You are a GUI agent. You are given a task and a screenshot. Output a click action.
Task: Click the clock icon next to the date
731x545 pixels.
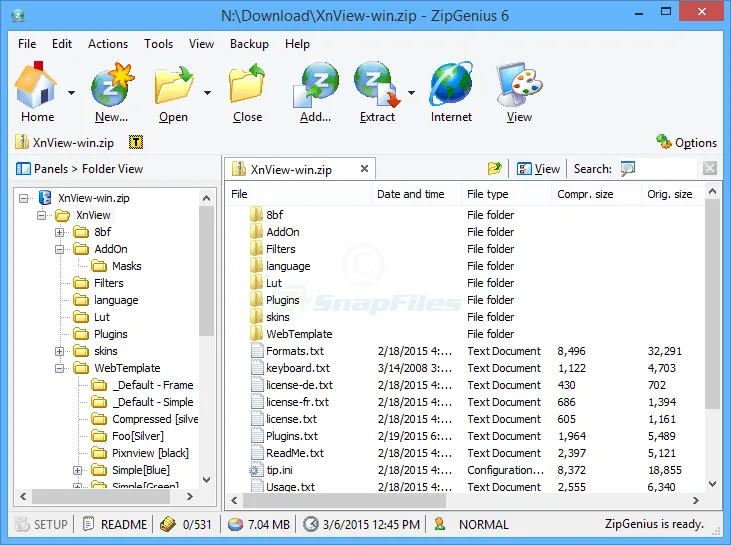tap(310, 524)
